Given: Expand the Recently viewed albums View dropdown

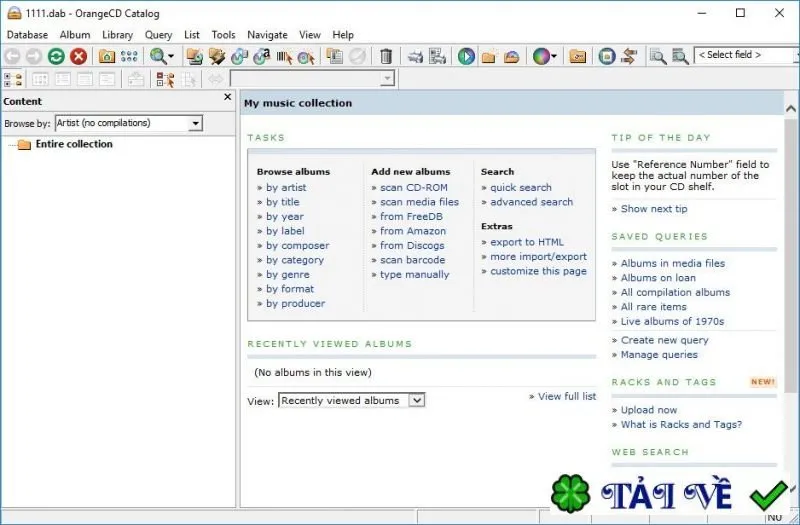Looking at the screenshot, I should tap(352, 401).
